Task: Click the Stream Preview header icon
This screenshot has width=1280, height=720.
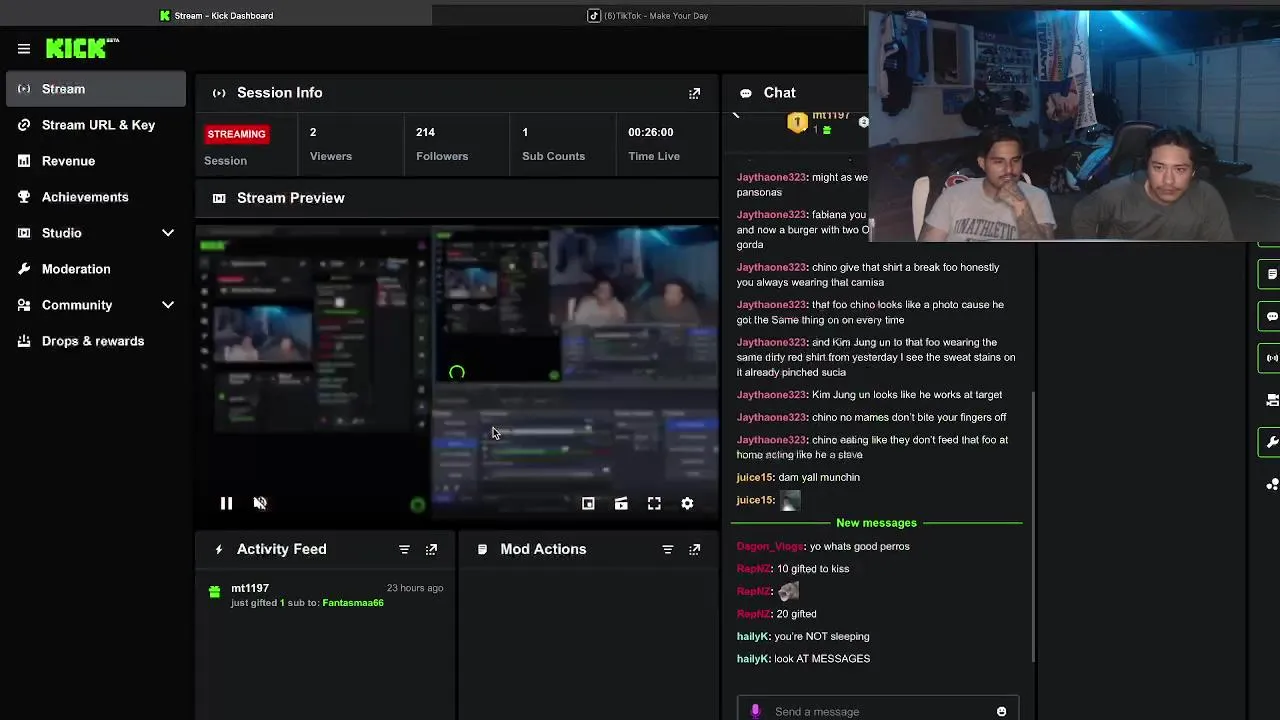Action: pos(219,198)
